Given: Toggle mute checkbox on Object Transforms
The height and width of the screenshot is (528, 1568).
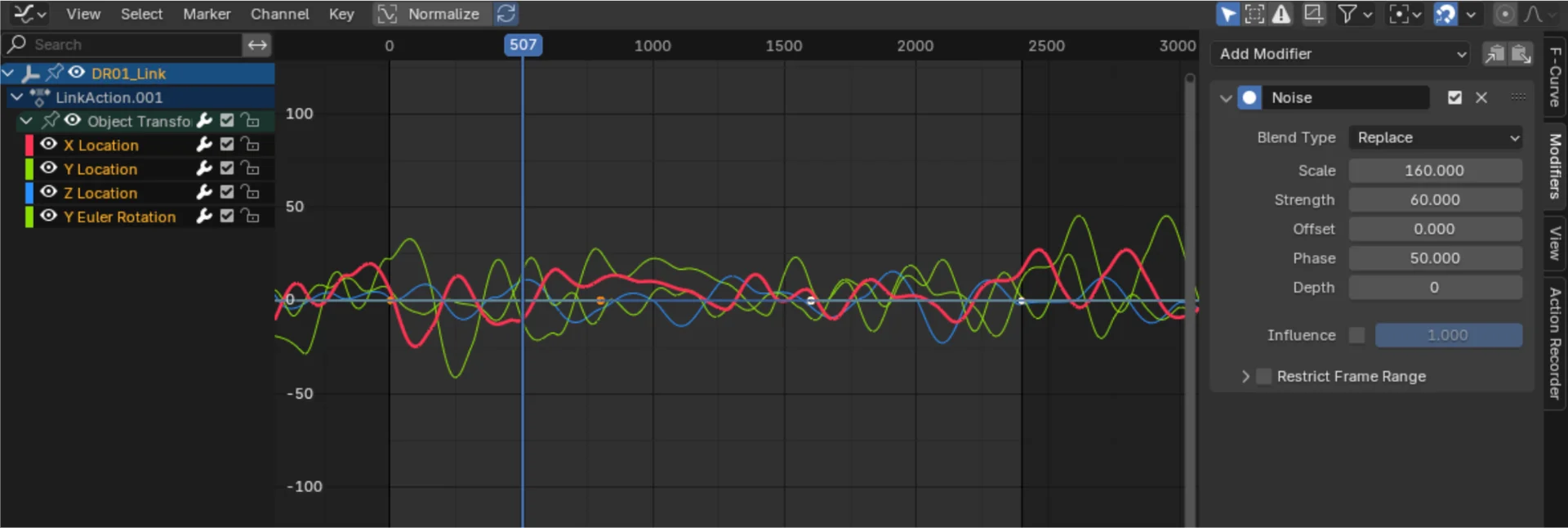Looking at the screenshot, I should pyautogui.click(x=227, y=121).
